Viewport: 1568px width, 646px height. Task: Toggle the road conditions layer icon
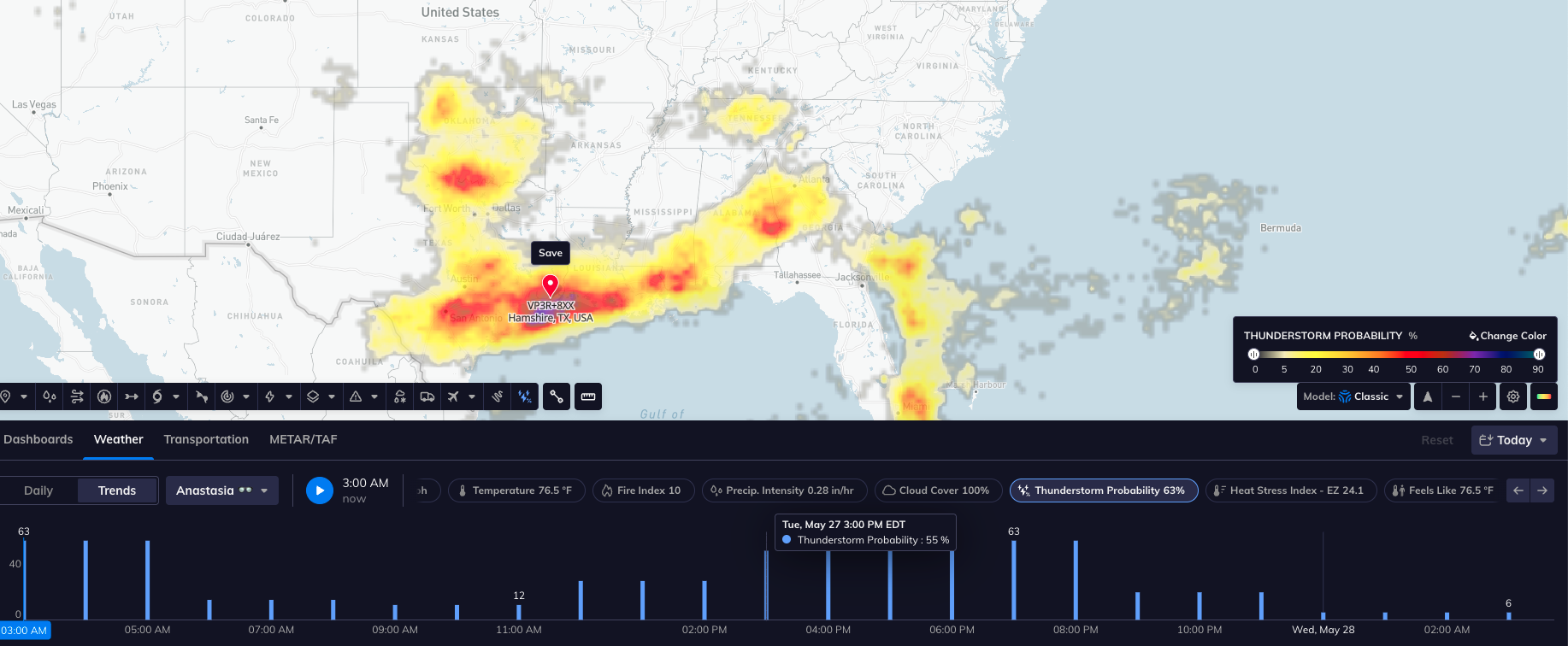coord(498,396)
